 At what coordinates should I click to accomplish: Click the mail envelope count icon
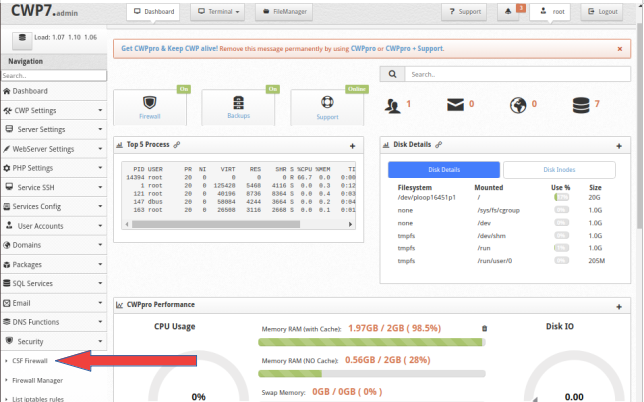pyautogui.click(x=455, y=105)
